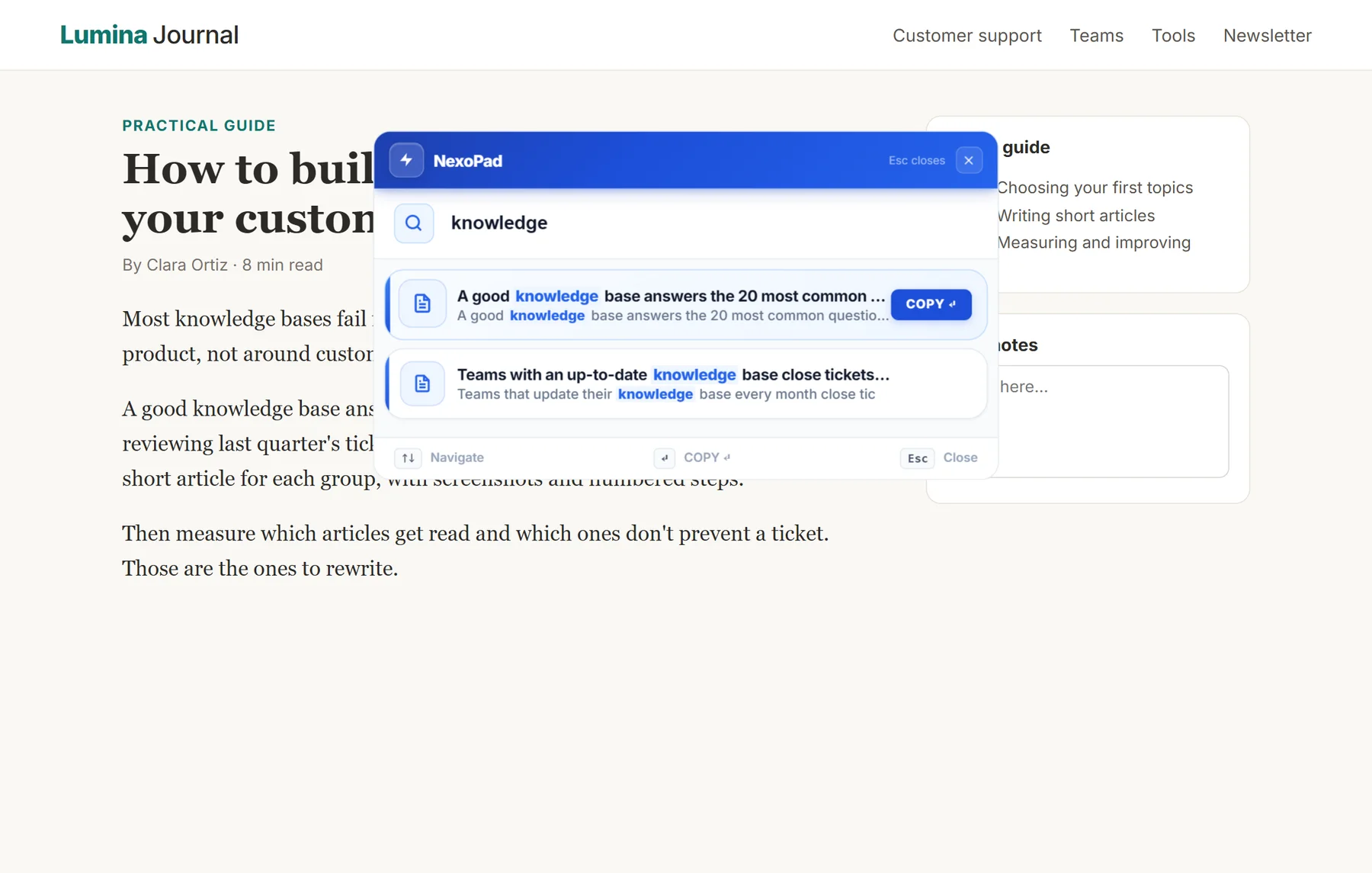The width and height of the screenshot is (1372, 873).
Task: Click byline "By Clara Ortiz · 8 min read"
Action: pos(223,265)
